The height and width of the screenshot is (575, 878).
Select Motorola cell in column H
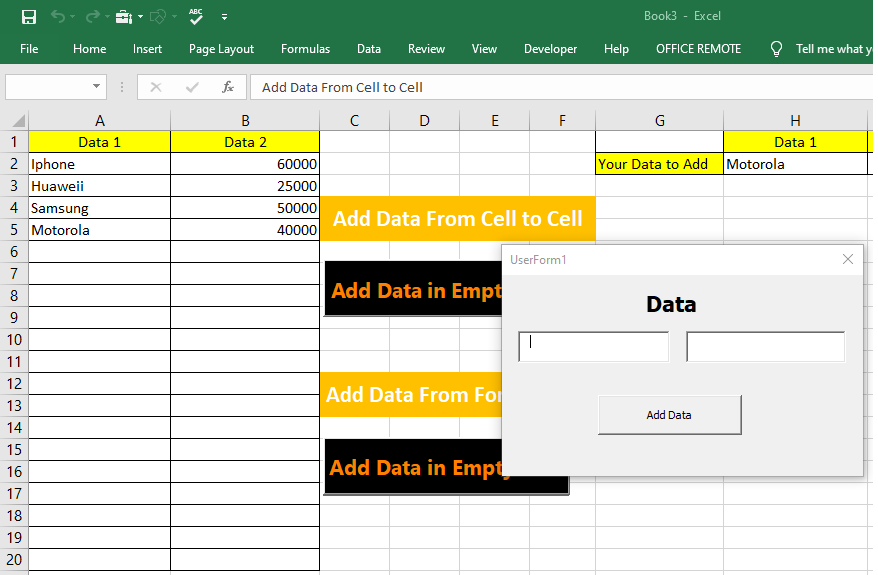coord(795,164)
